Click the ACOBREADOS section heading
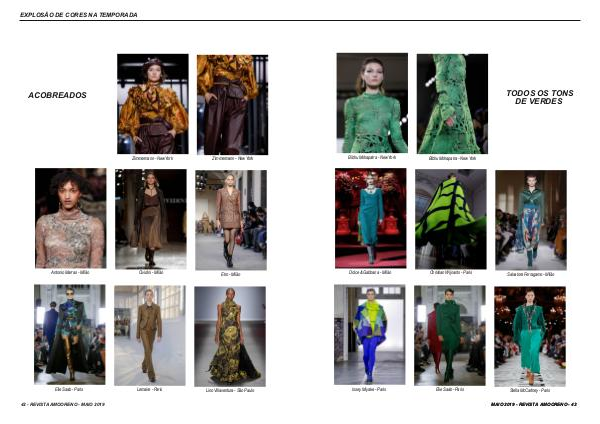The height and width of the screenshot is (424, 600). click(x=58, y=95)
